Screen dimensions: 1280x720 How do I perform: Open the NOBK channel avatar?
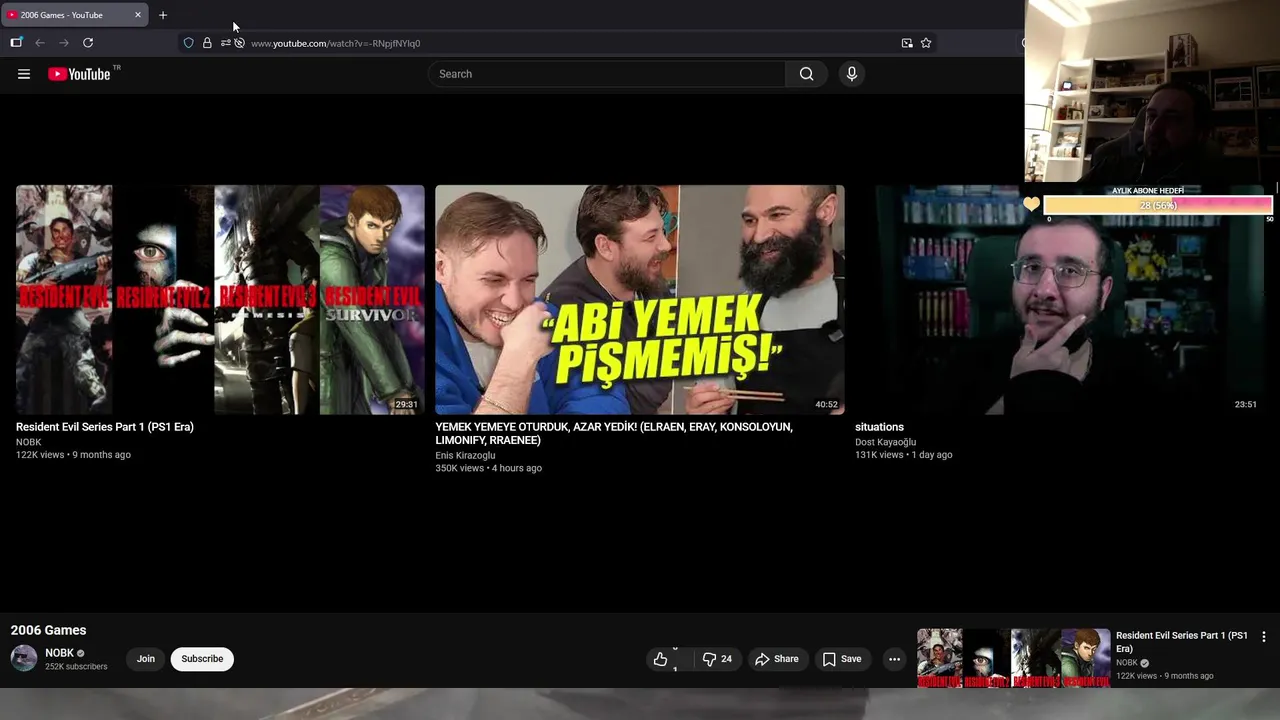click(24, 658)
